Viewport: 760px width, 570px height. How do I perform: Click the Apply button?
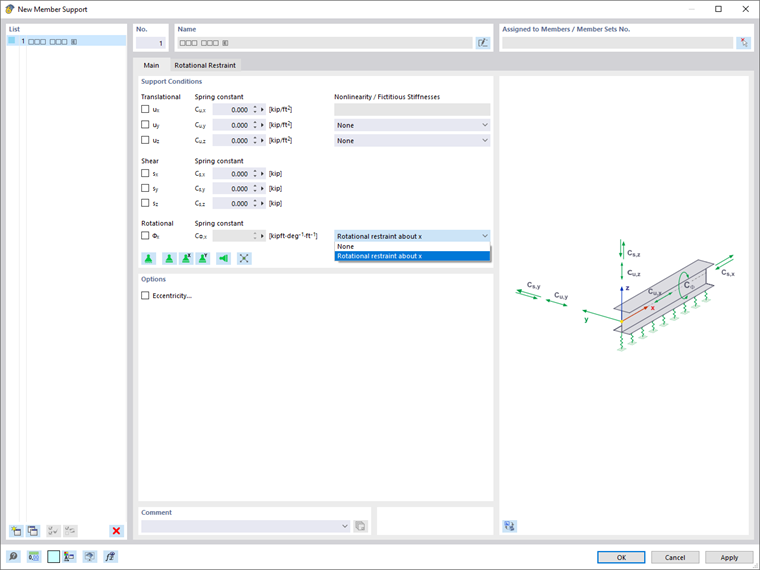point(729,557)
